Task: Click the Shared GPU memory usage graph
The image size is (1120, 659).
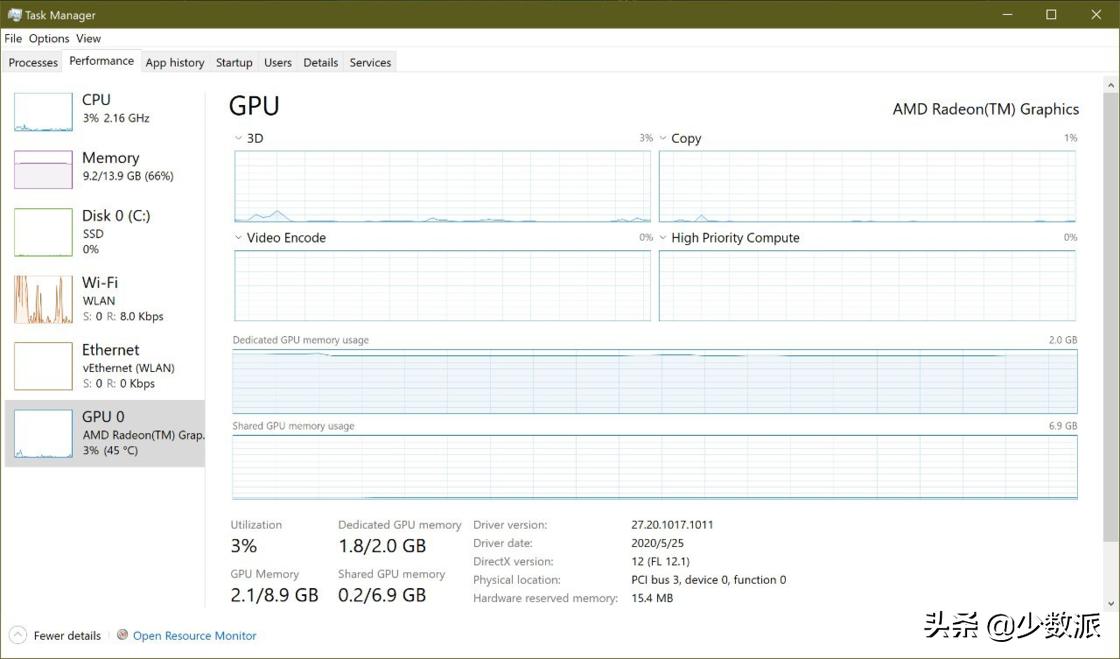Action: tap(654, 467)
